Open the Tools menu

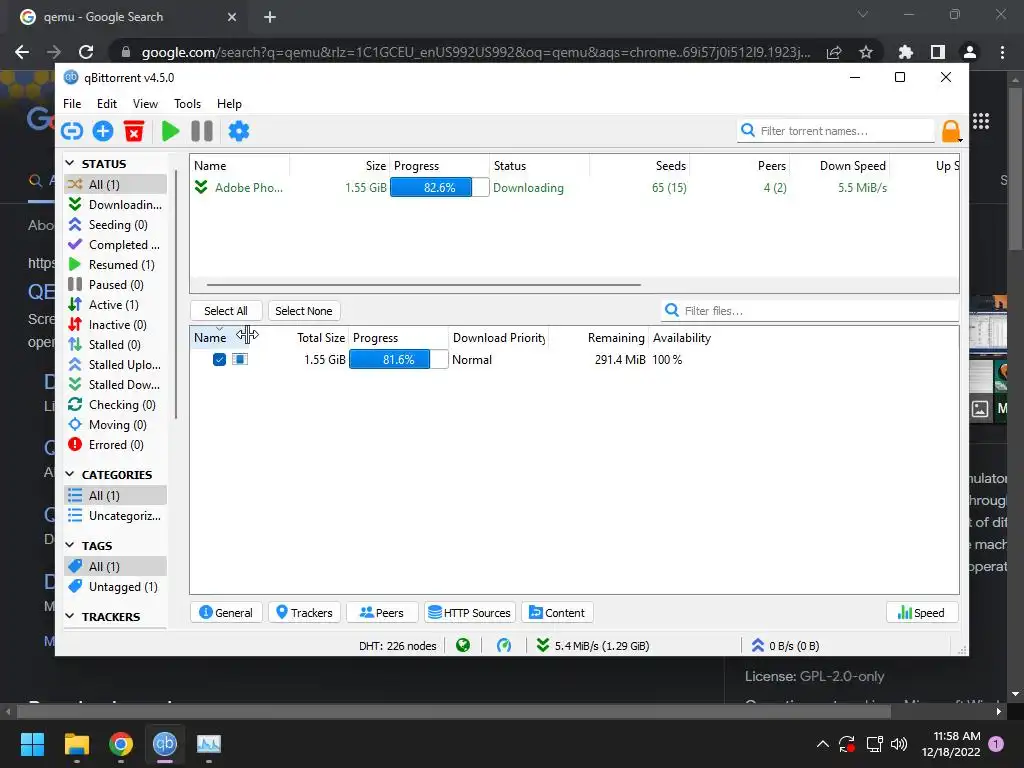[187, 104]
